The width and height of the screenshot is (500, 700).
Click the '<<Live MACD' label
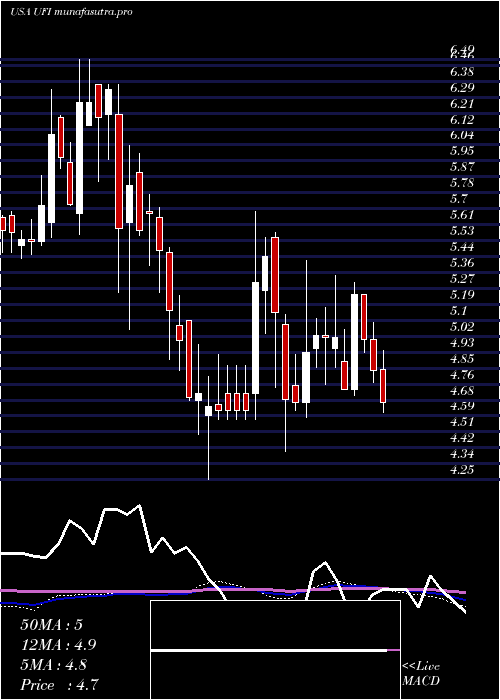click(421, 674)
